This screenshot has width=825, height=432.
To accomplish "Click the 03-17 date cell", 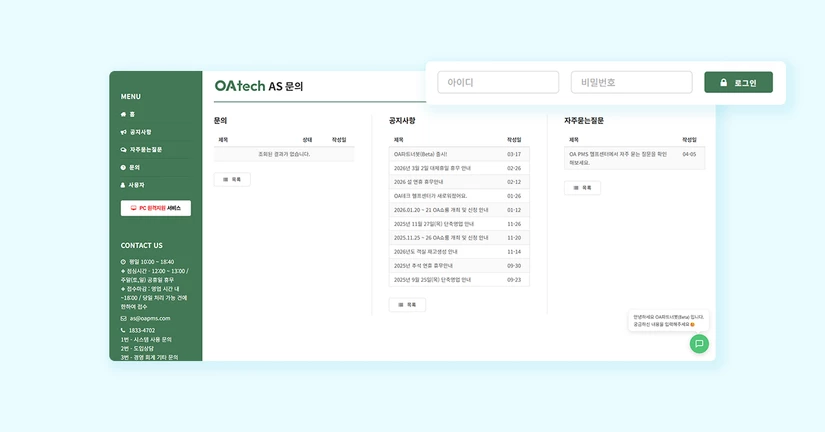I will (514, 154).
